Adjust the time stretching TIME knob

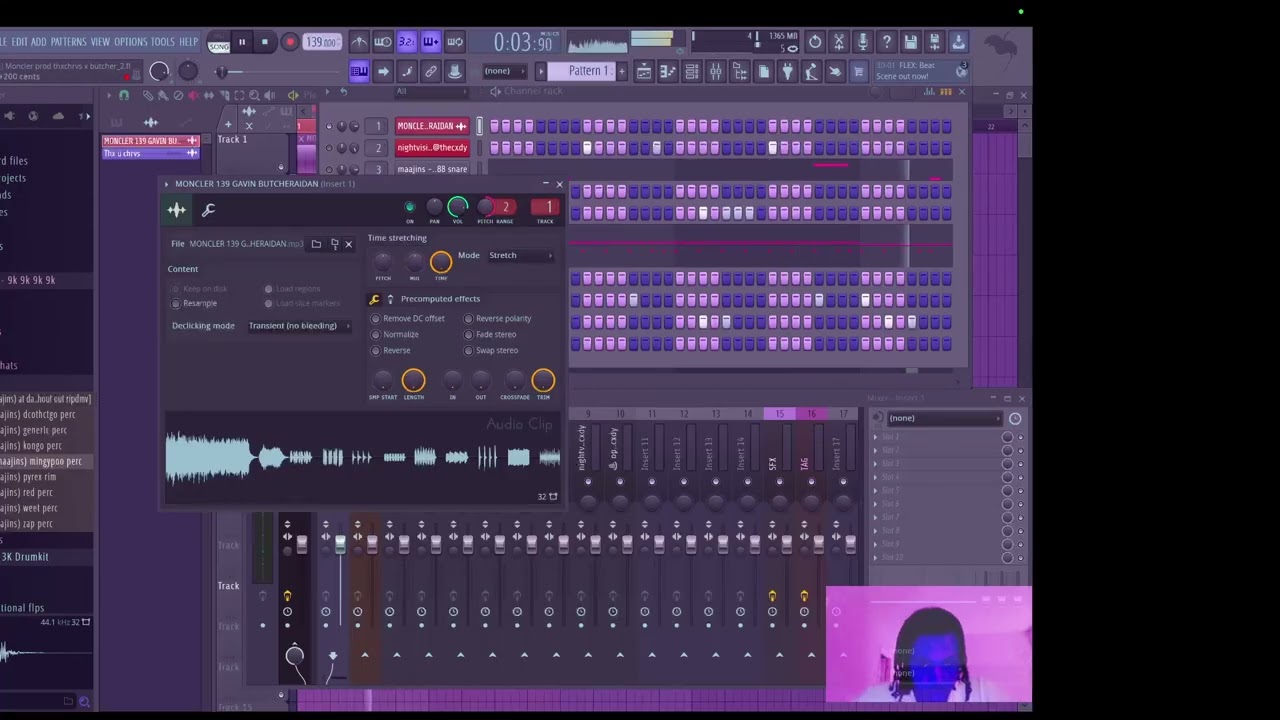point(441,263)
